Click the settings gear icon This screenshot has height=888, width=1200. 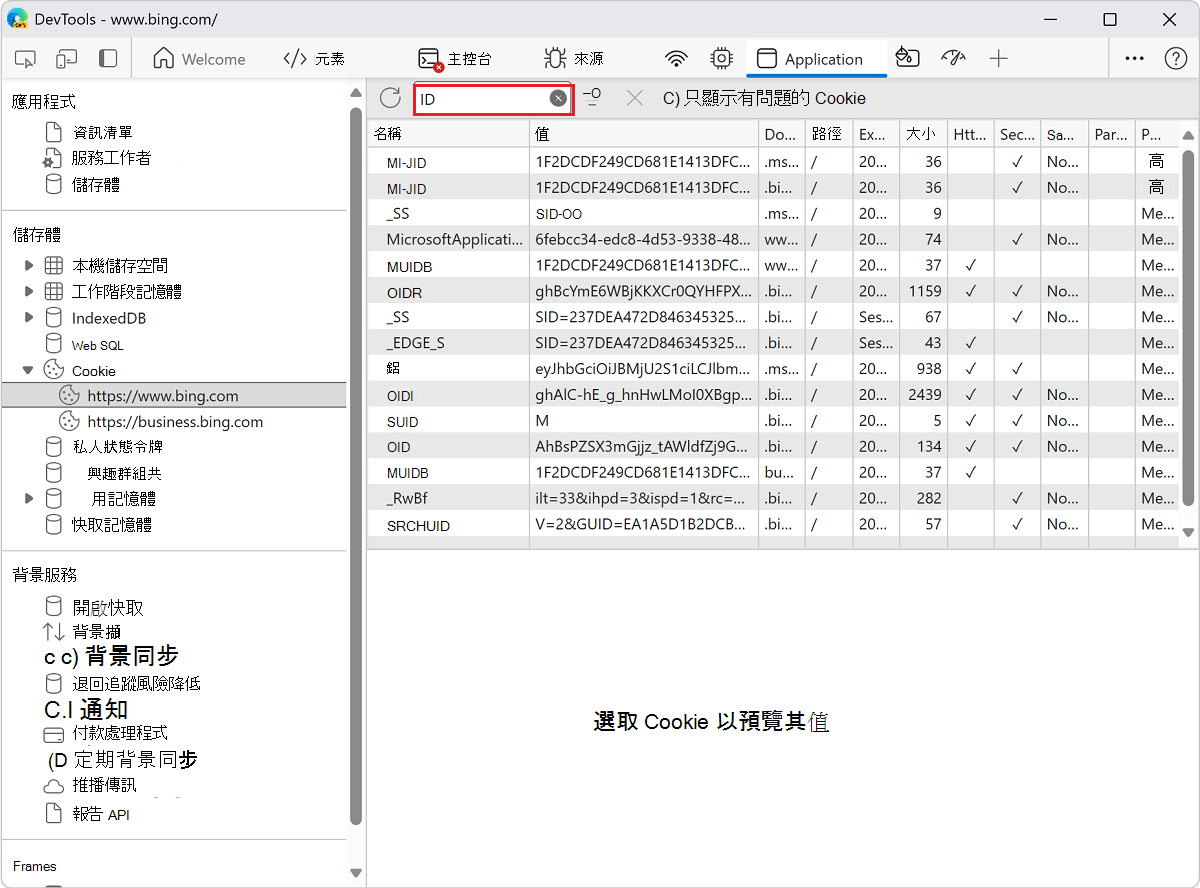(721, 58)
